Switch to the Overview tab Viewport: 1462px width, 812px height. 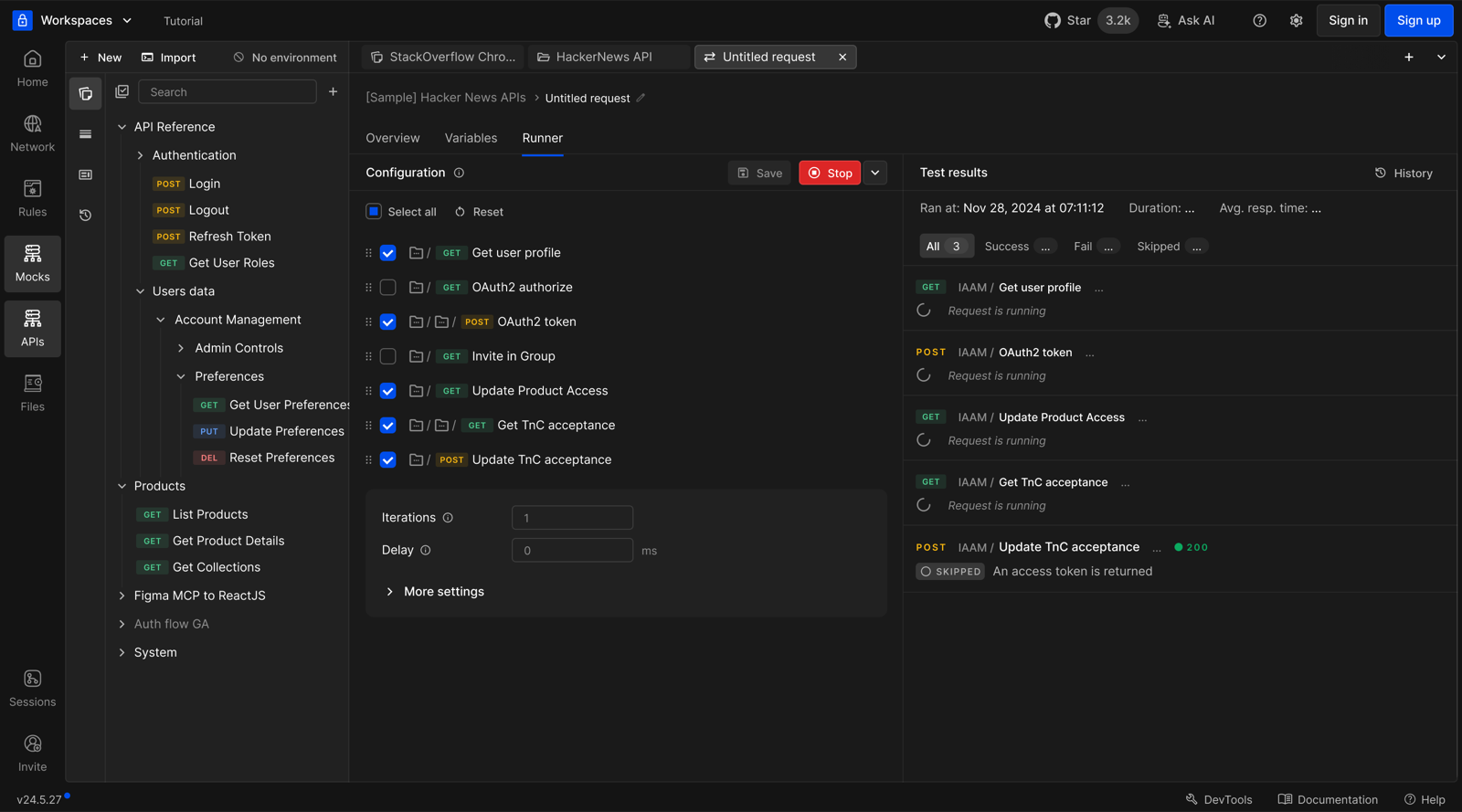click(393, 138)
